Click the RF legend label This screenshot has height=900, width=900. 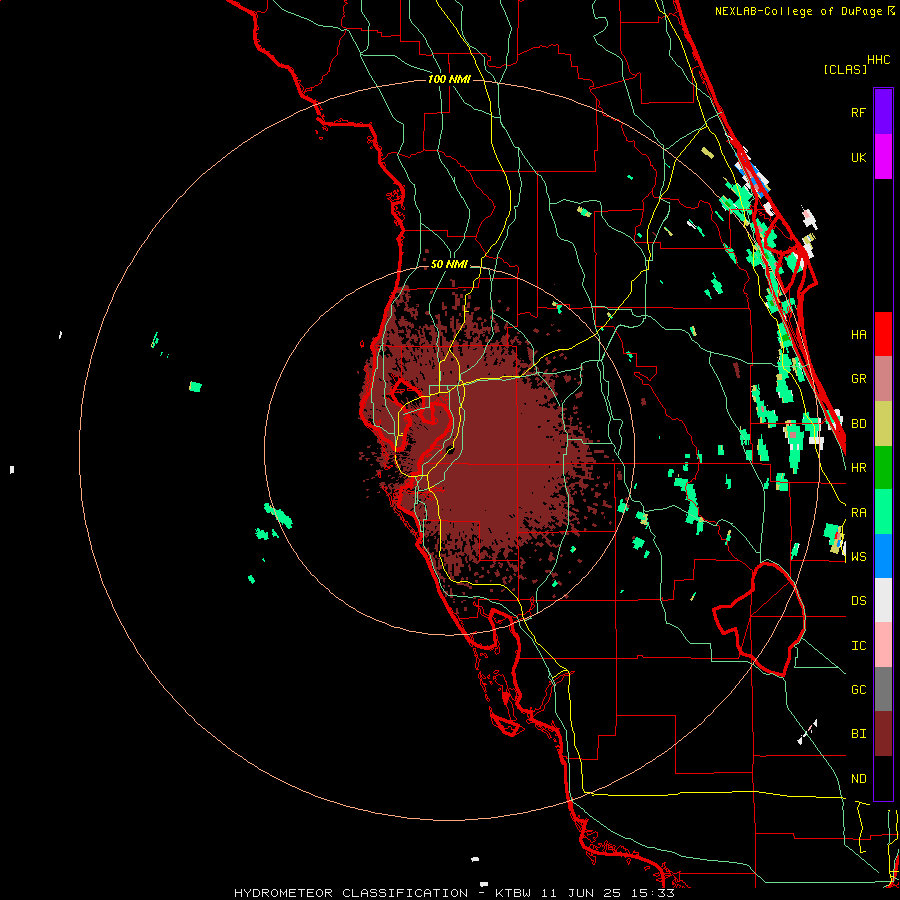858,113
